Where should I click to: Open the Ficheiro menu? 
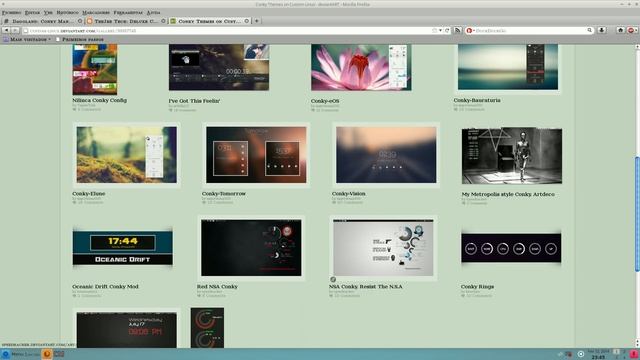click(11, 13)
